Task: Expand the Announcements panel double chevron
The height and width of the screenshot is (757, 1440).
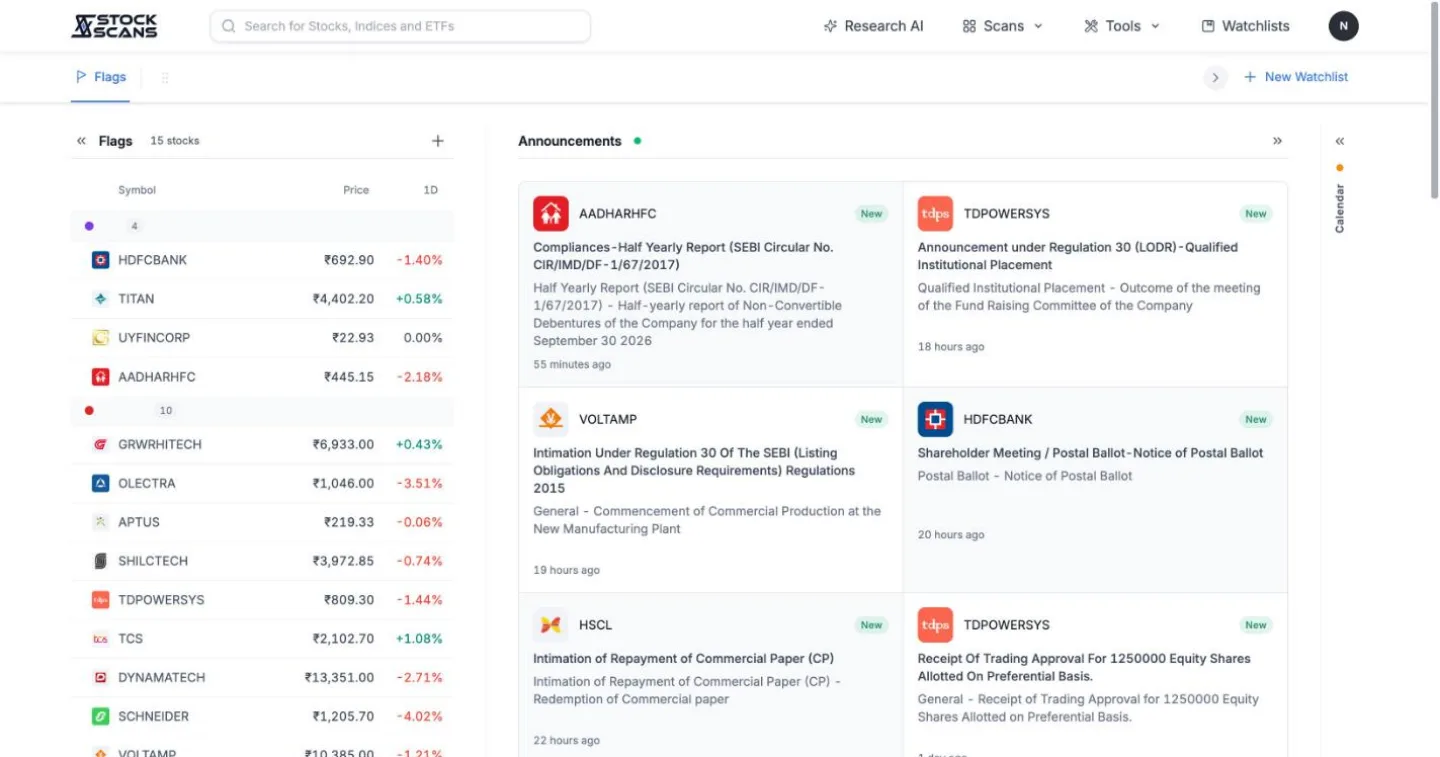Action: point(1277,141)
